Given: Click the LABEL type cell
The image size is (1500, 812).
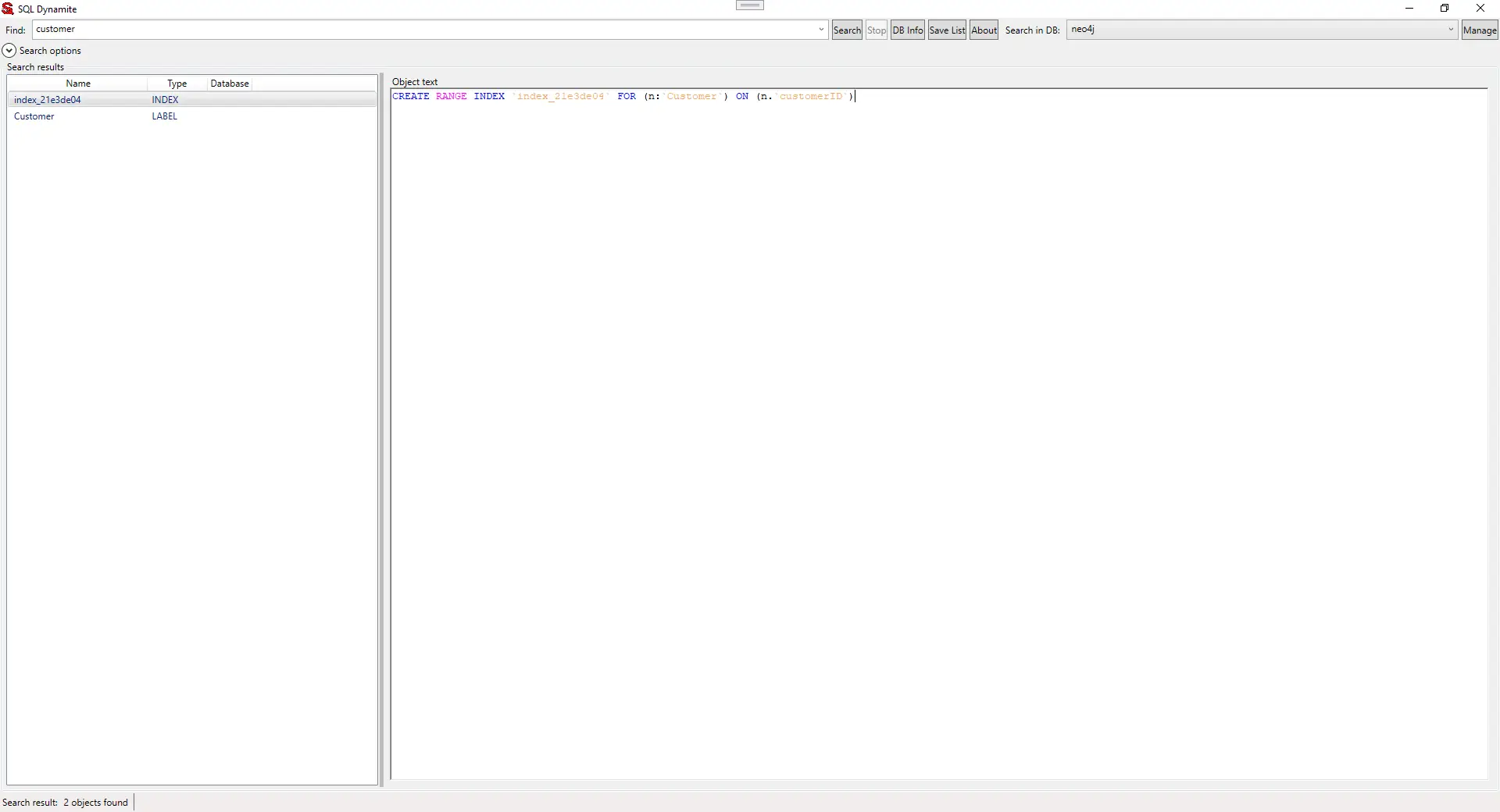Looking at the screenshot, I should [165, 116].
